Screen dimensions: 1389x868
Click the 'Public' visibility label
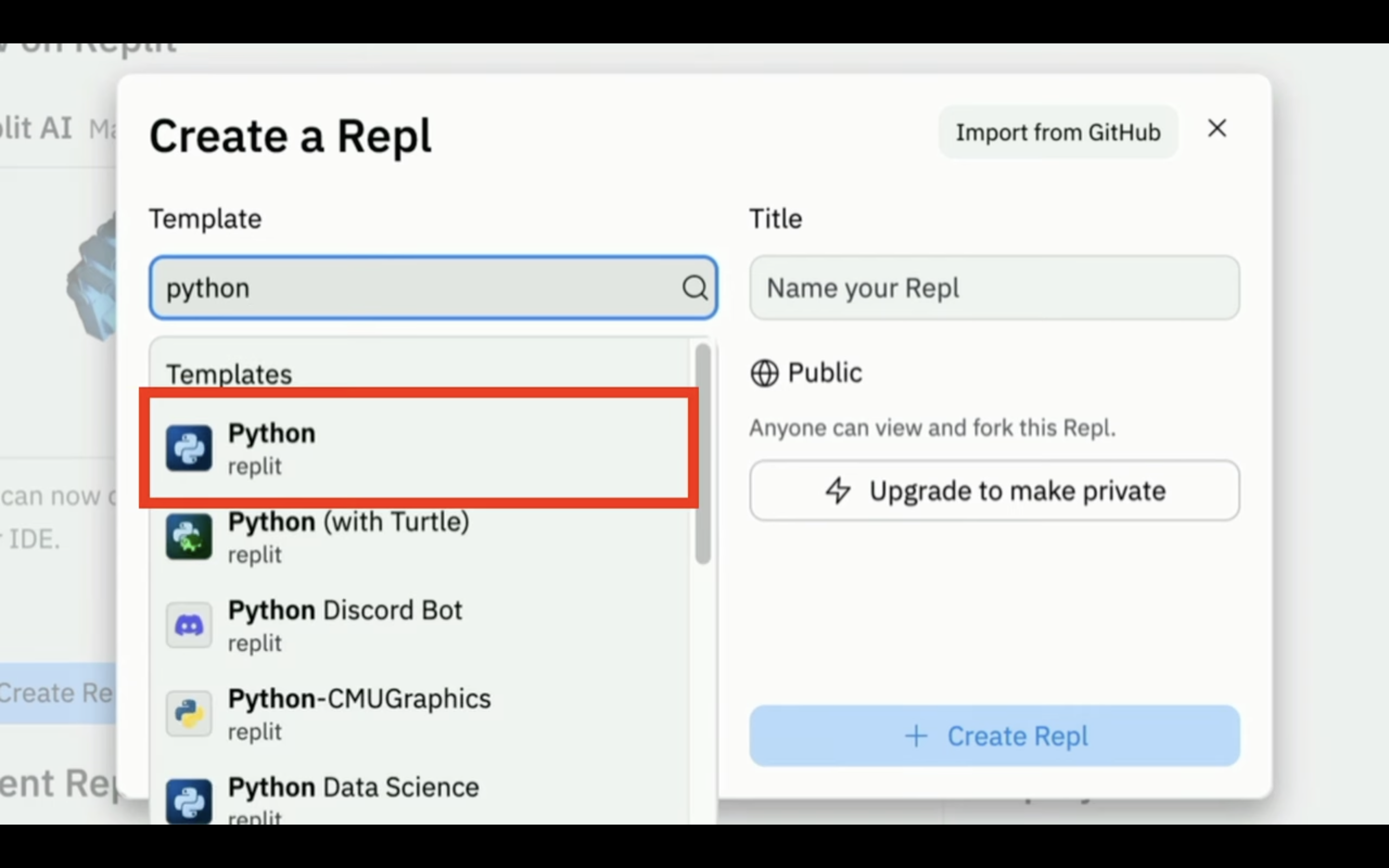pyautogui.click(x=825, y=373)
